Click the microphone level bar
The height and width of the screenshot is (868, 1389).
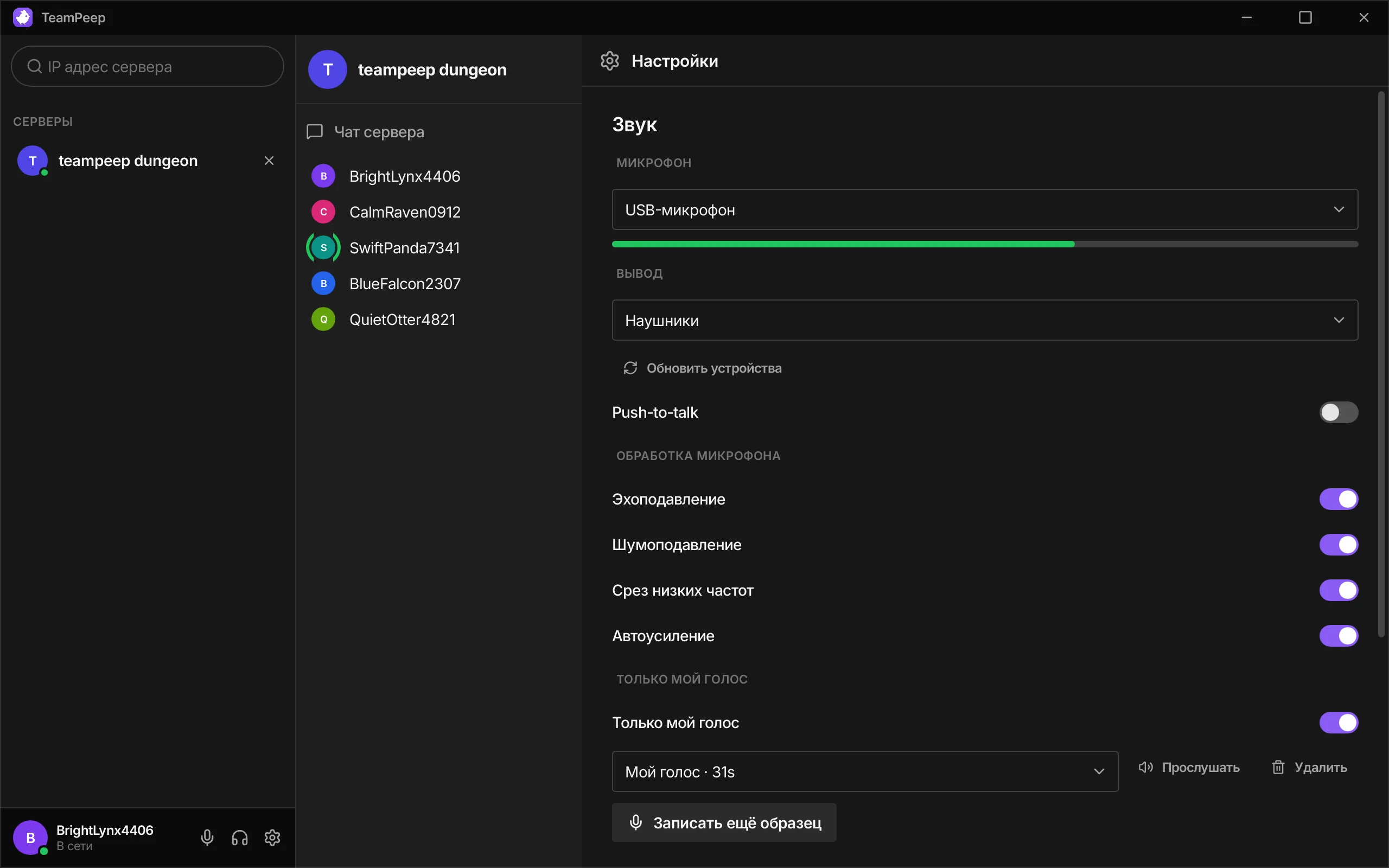coord(985,245)
